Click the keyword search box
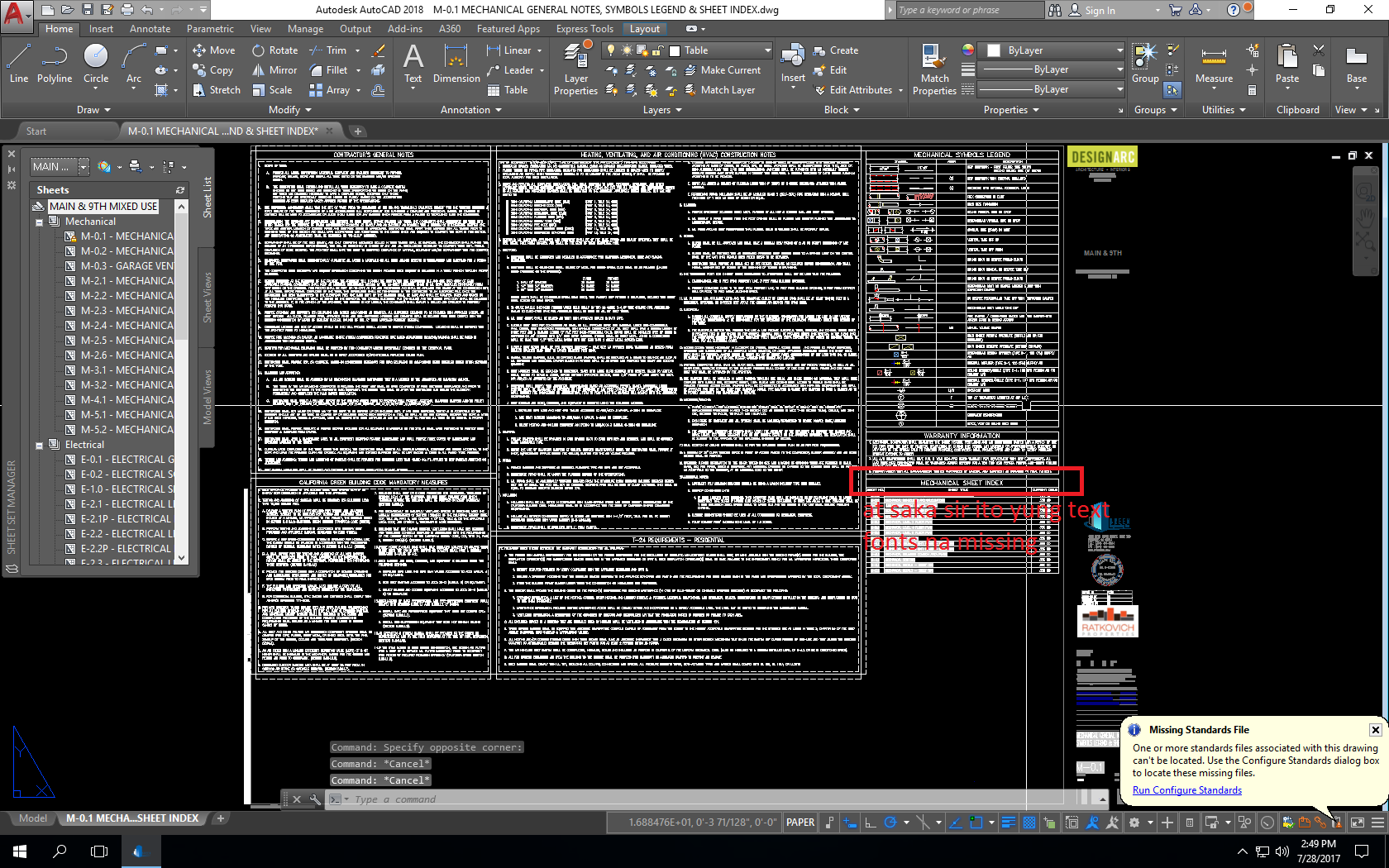This screenshot has width=1389, height=868. (x=970, y=11)
